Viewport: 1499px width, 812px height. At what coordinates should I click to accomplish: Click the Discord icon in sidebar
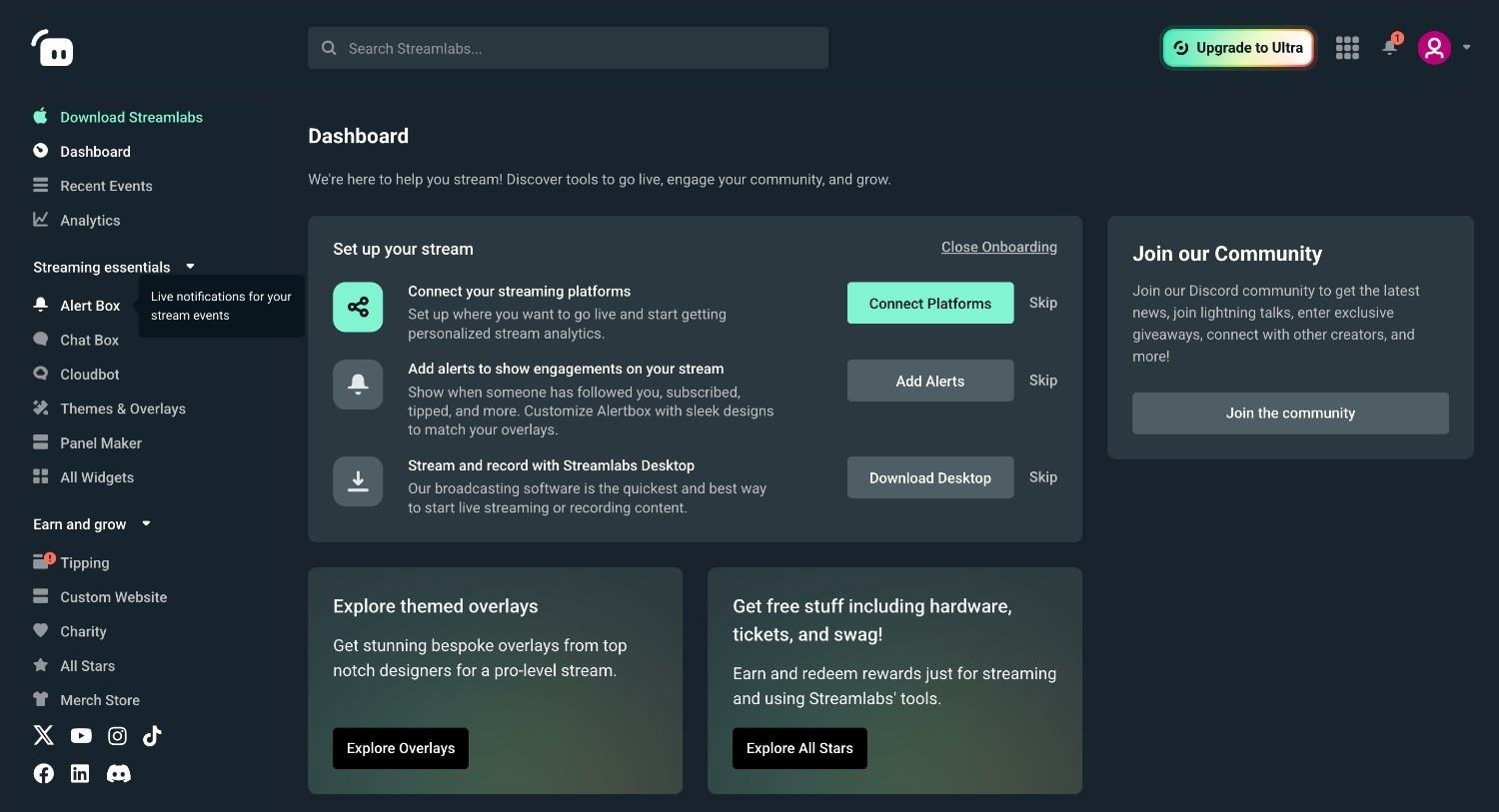coord(119,774)
